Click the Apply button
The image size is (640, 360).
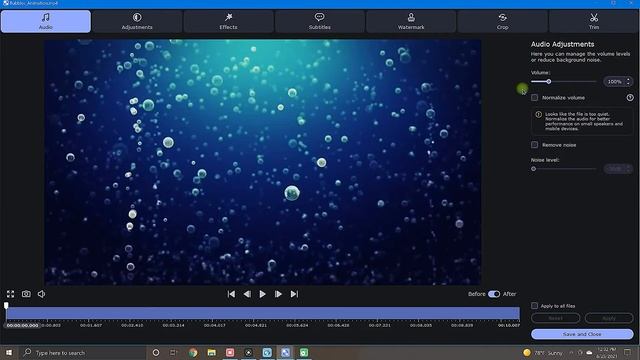pyautogui.click(x=609, y=318)
